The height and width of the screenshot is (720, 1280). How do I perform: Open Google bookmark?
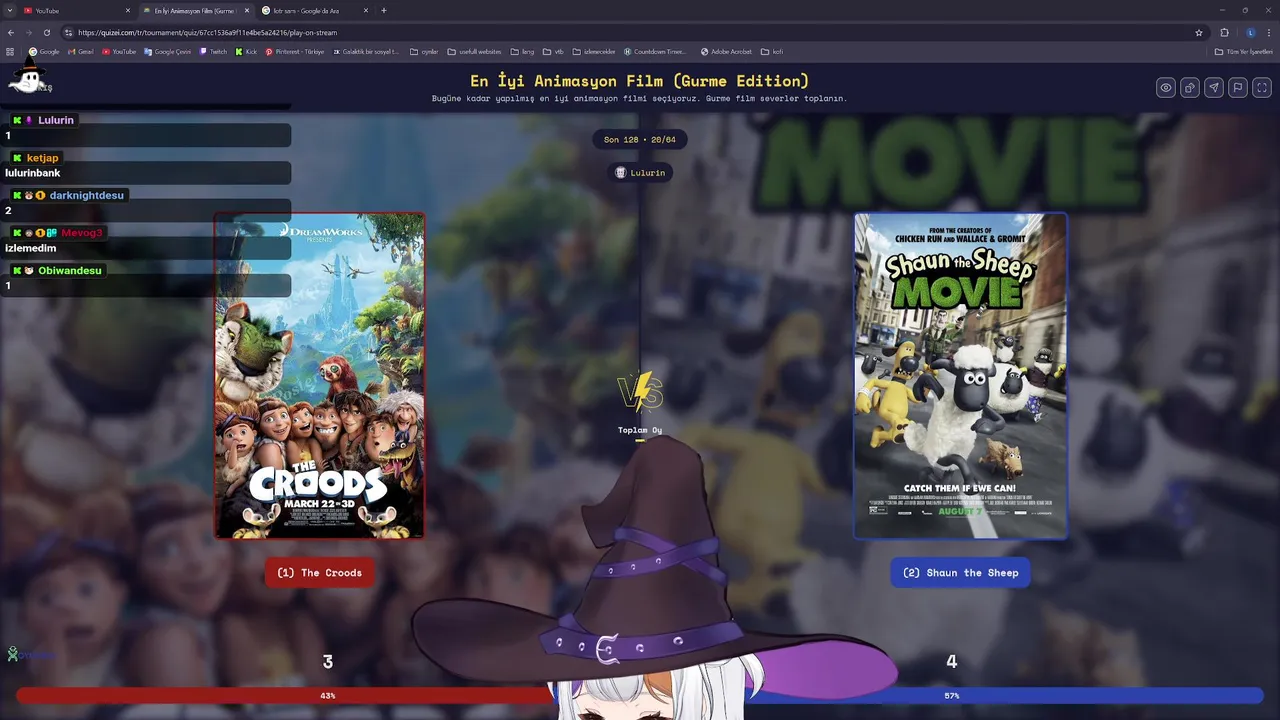44,51
